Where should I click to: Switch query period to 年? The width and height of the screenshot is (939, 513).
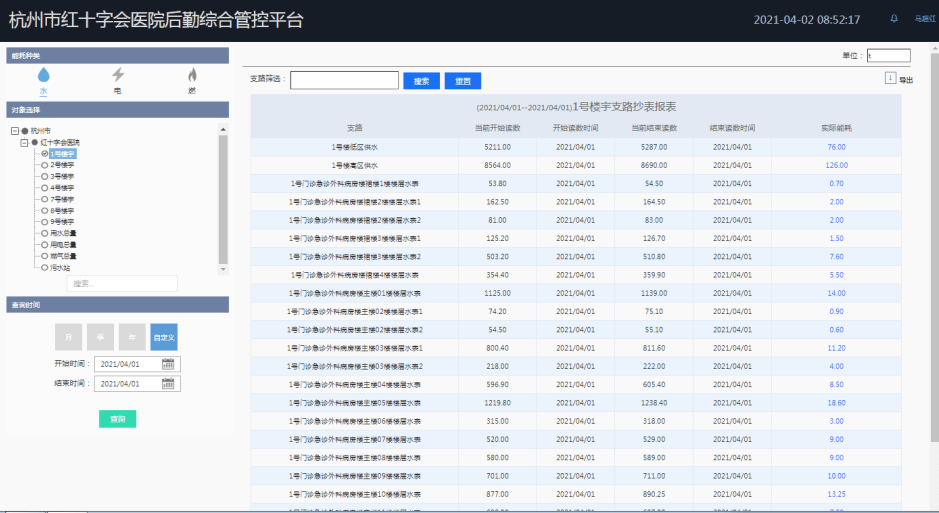[x=132, y=337]
